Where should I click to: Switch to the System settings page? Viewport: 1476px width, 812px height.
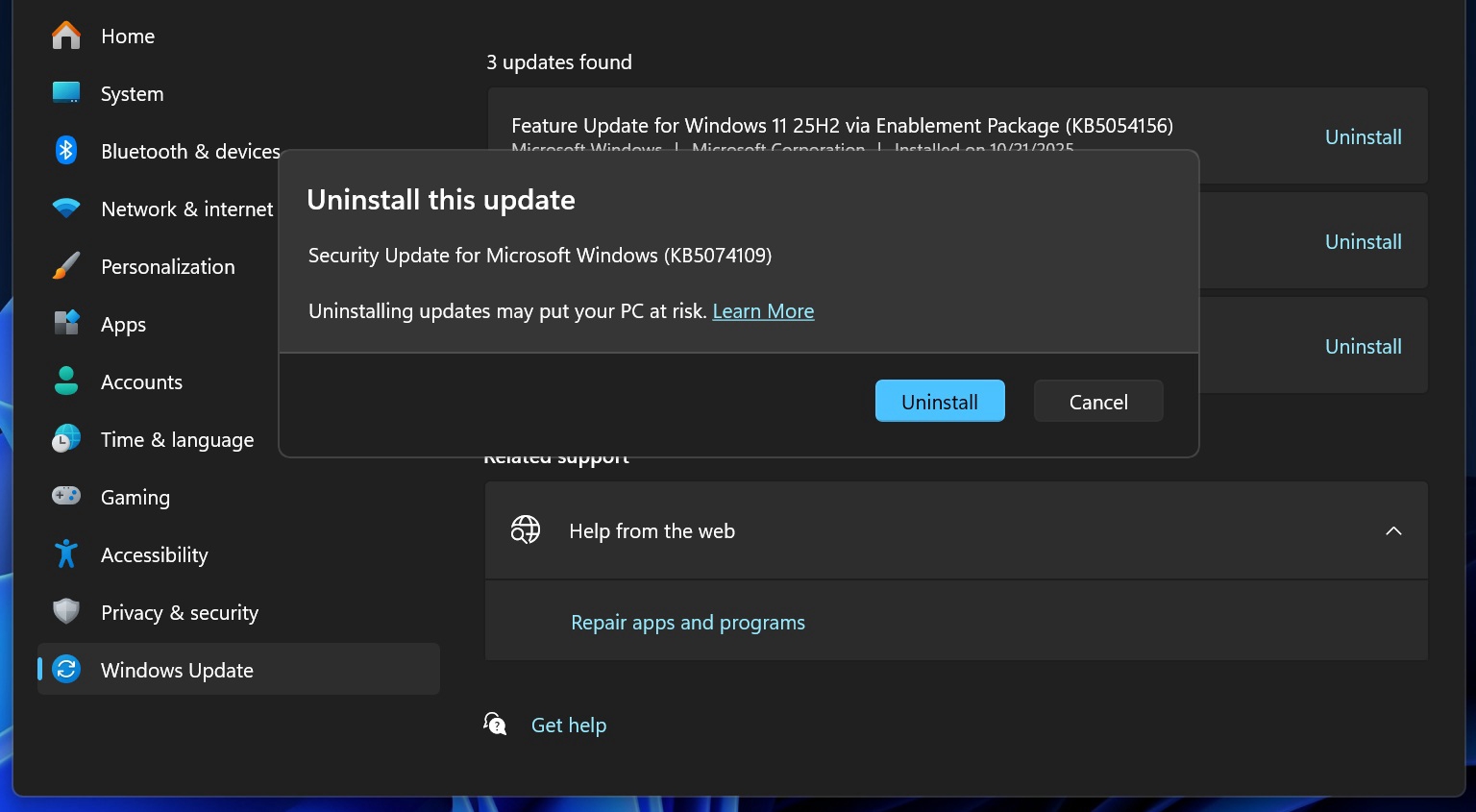click(132, 93)
